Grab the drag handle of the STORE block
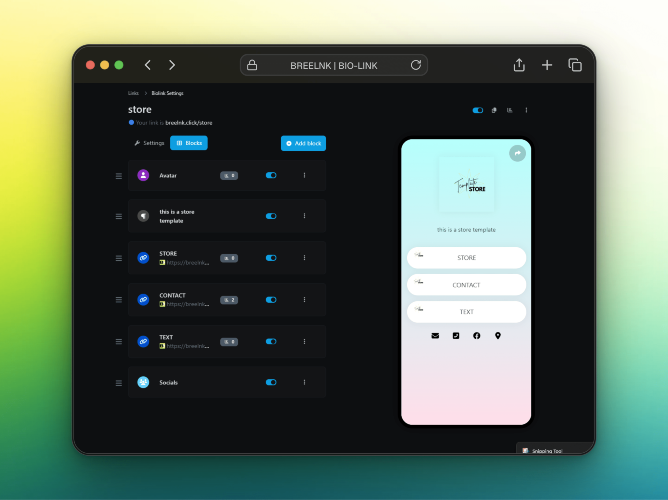668x500 pixels. tap(119, 258)
